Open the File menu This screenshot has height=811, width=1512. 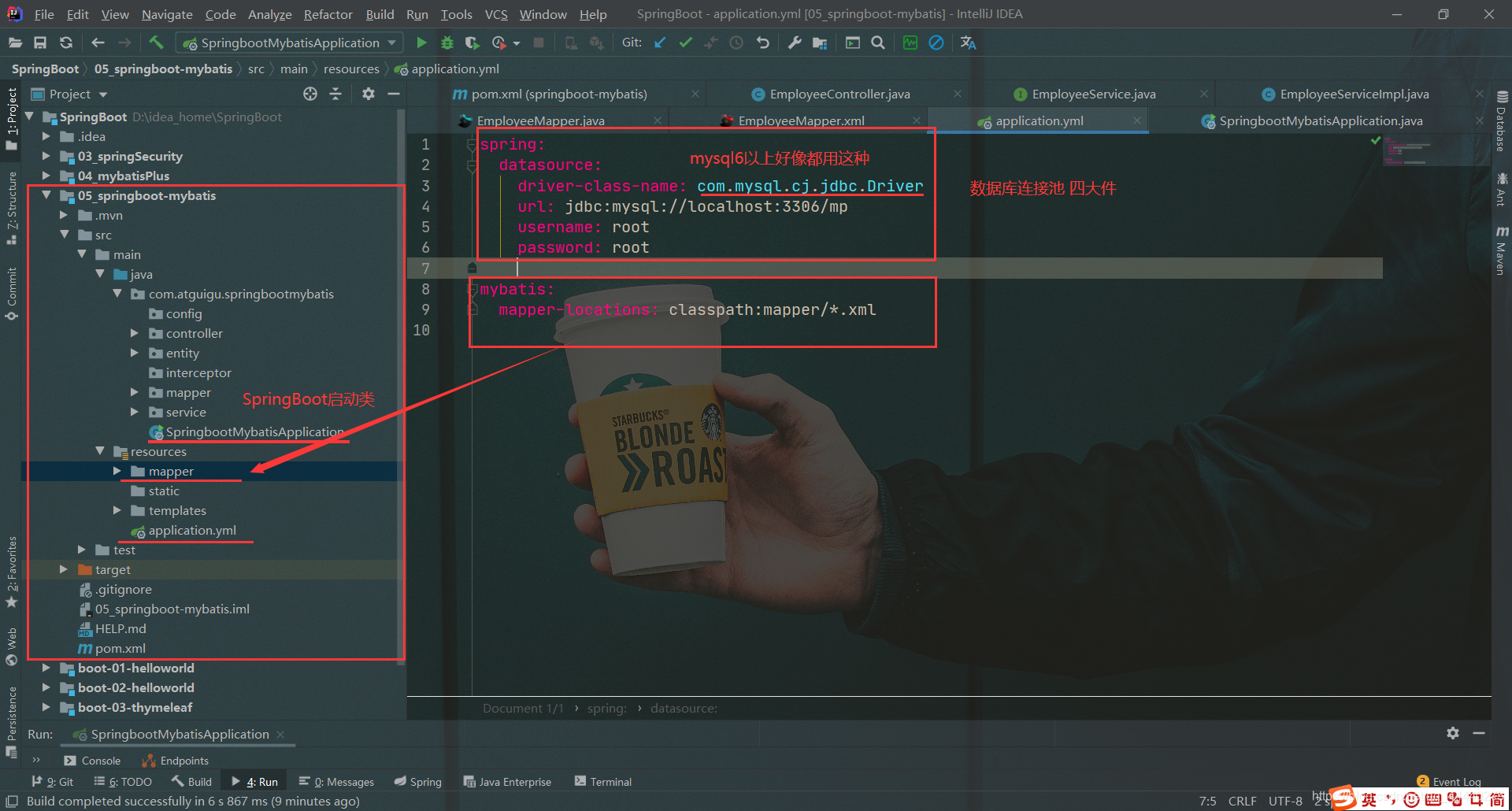click(44, 14)
